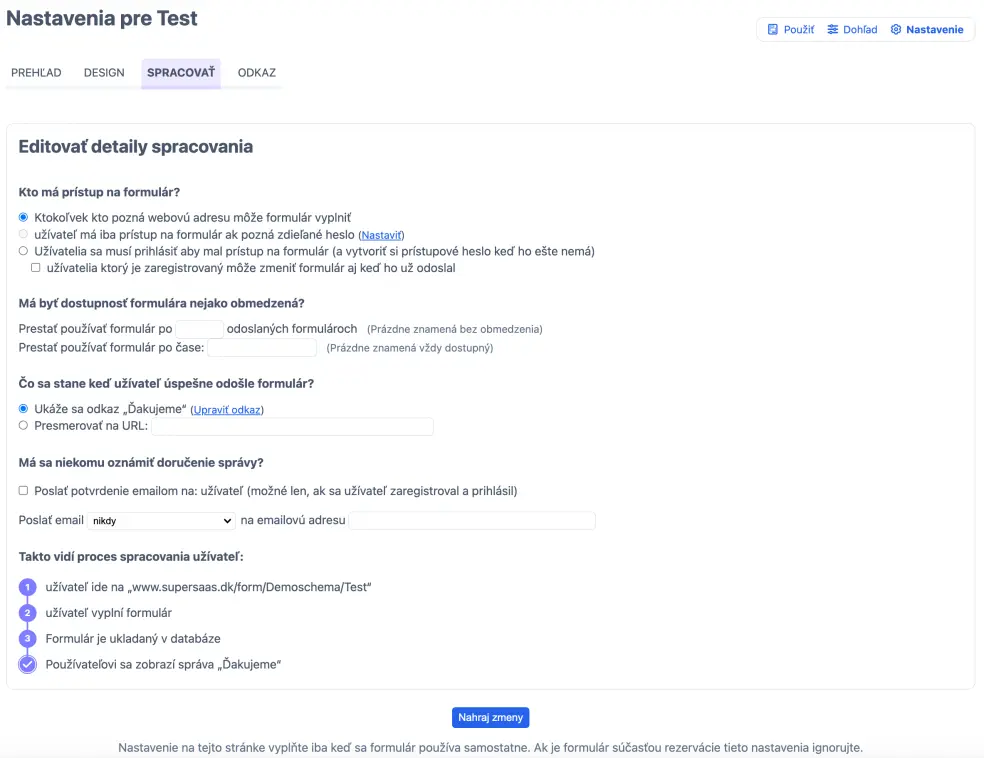The width and height of the screenshot is (984, 758).
Task: Go to the PREHĽAD tab
Action: point(36,73)
